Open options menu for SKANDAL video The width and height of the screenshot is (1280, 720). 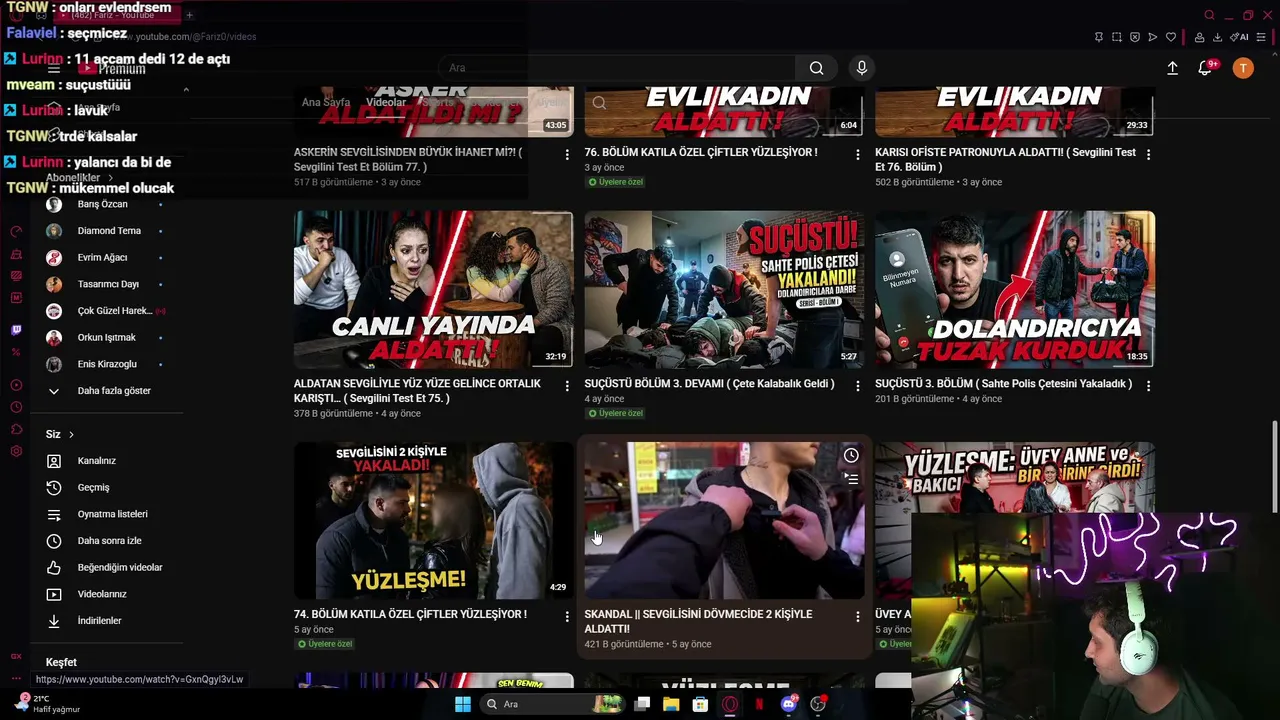(857, 617)
